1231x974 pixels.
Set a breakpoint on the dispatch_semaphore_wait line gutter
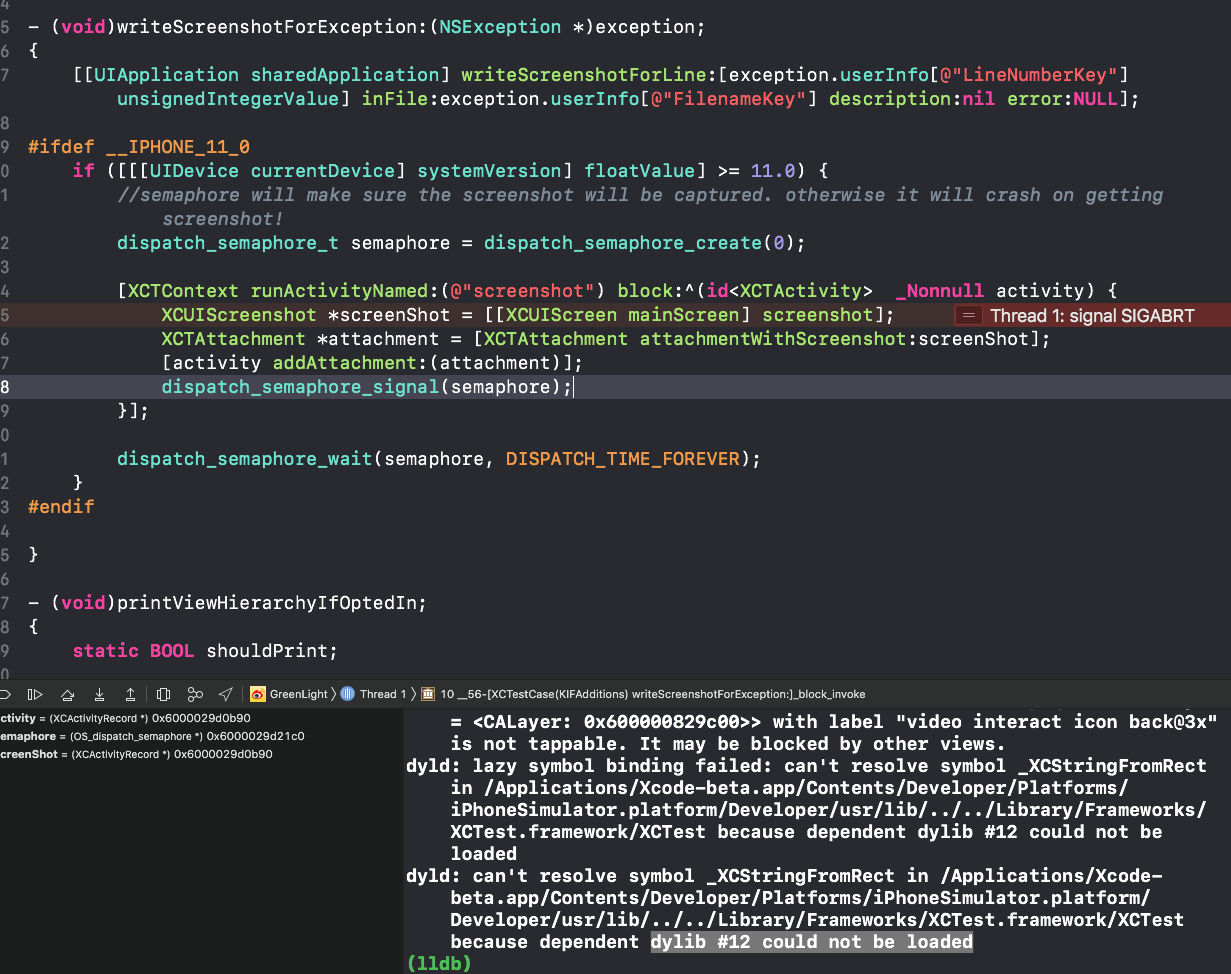click(x=8, y=458)
